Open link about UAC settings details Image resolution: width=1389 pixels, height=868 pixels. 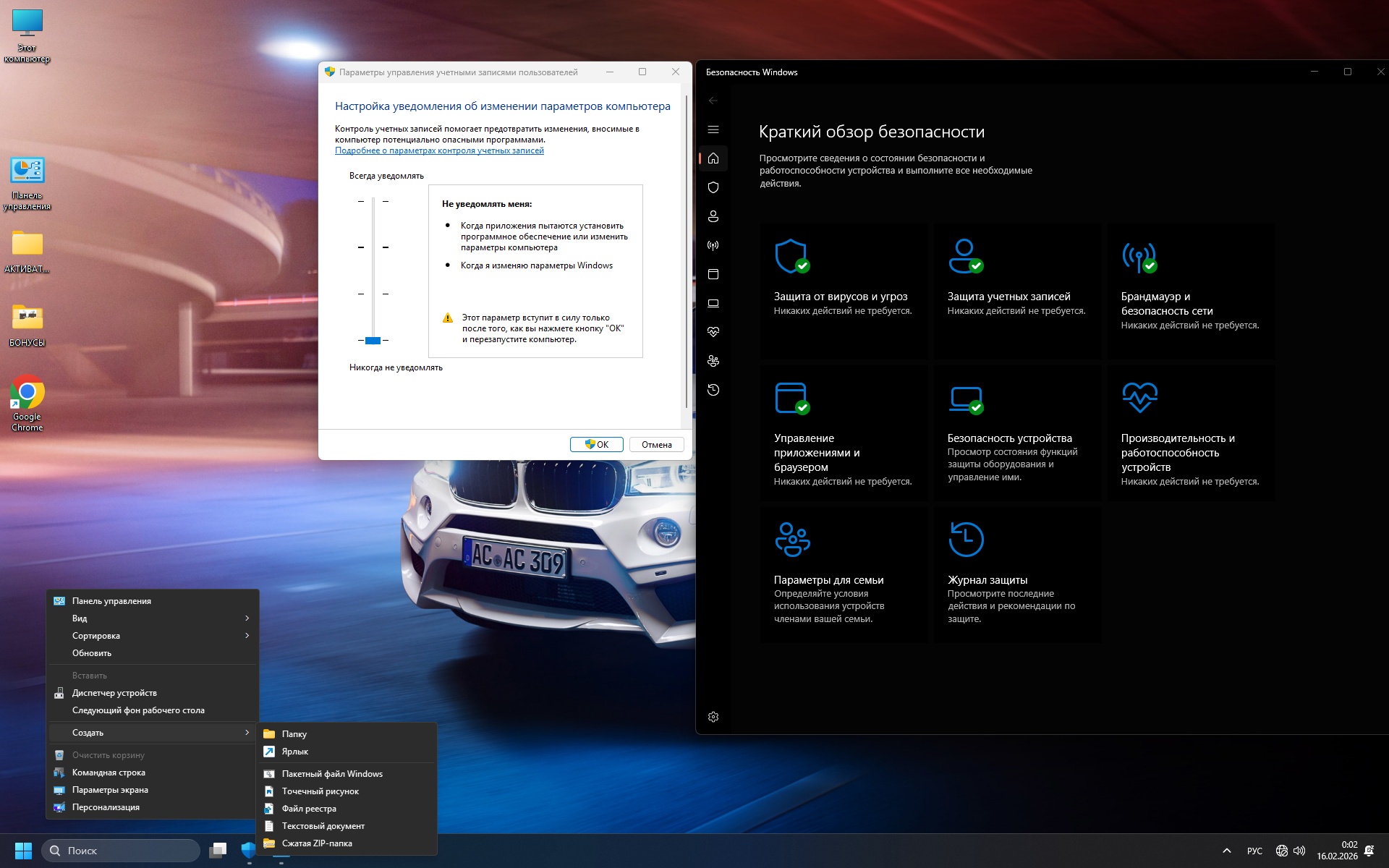(439, 150)
